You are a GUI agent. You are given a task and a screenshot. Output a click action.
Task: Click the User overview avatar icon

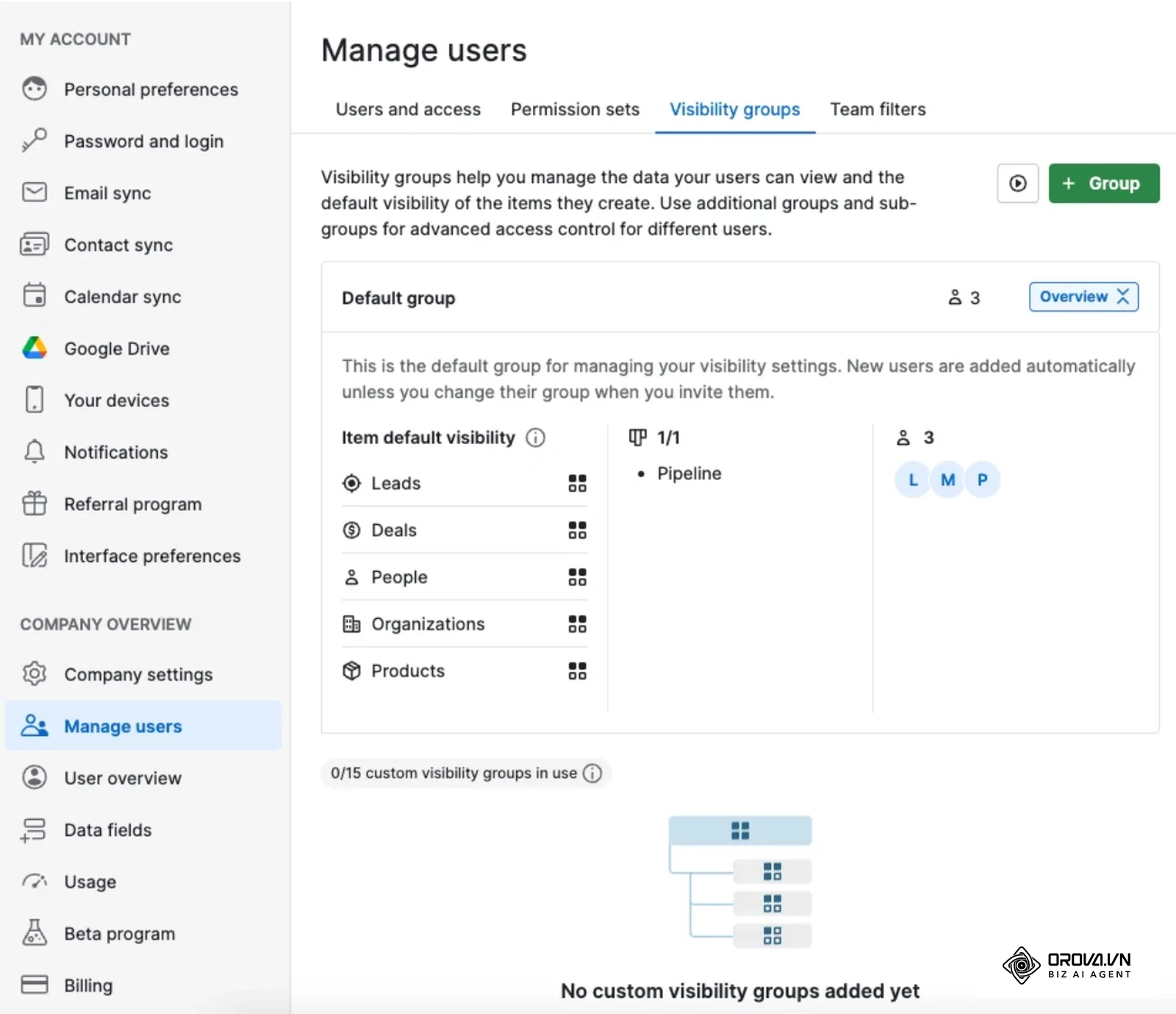pyautogui.click(x=34, y=777)
